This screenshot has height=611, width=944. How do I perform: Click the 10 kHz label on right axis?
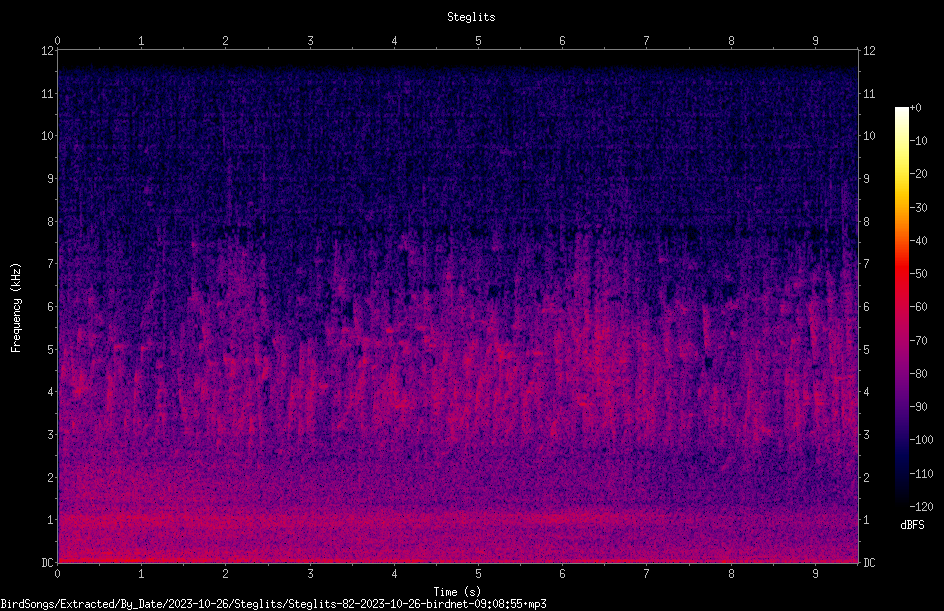(x=869, y=136)
